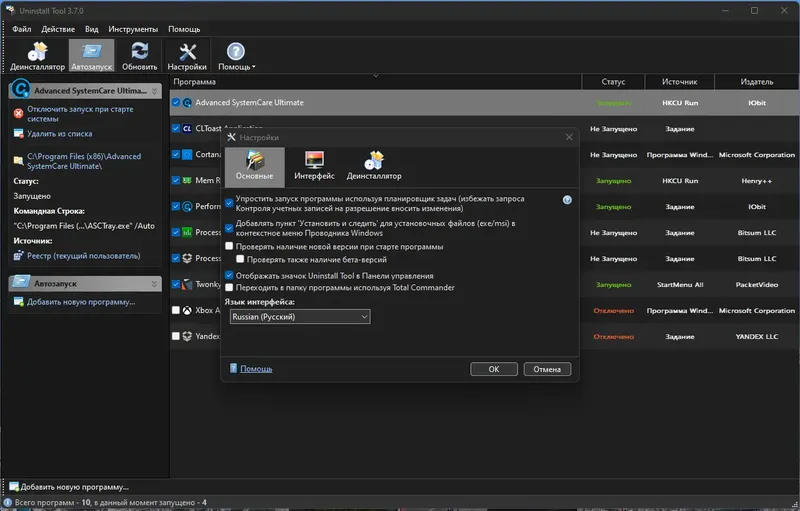The width and height of the screenshot is (800, 511).
Task: Check the Xbox startup entry checkbox
Action: coord(176,310)
